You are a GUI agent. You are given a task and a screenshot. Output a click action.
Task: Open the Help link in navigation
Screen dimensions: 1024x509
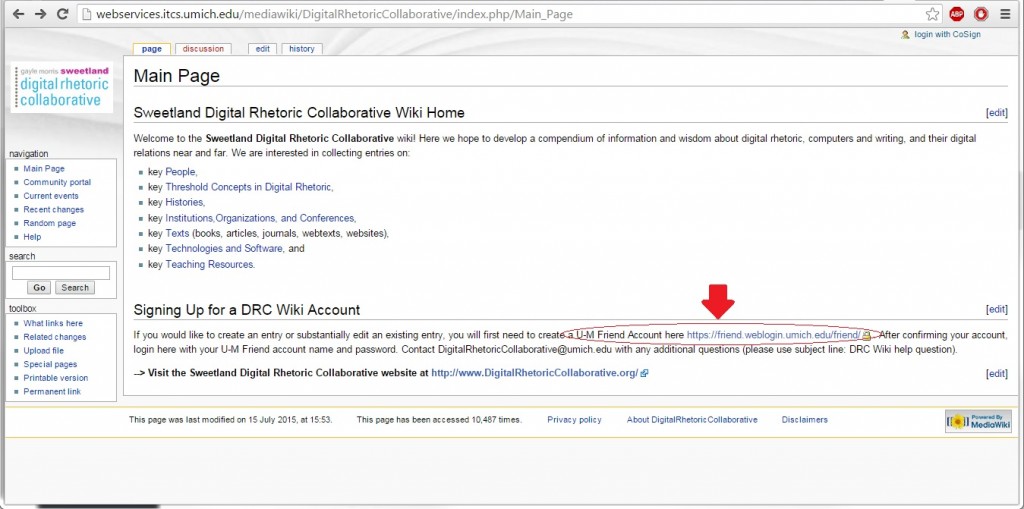(x=32, y=237)
